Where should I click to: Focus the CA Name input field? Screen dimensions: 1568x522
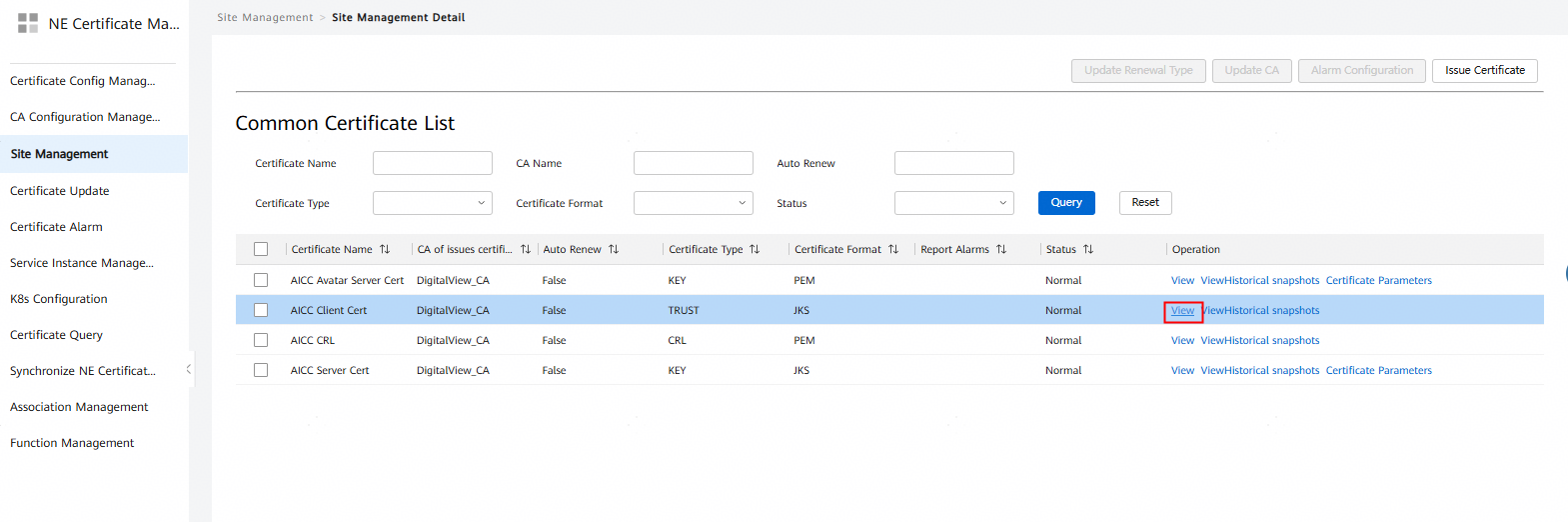[694, 163]
